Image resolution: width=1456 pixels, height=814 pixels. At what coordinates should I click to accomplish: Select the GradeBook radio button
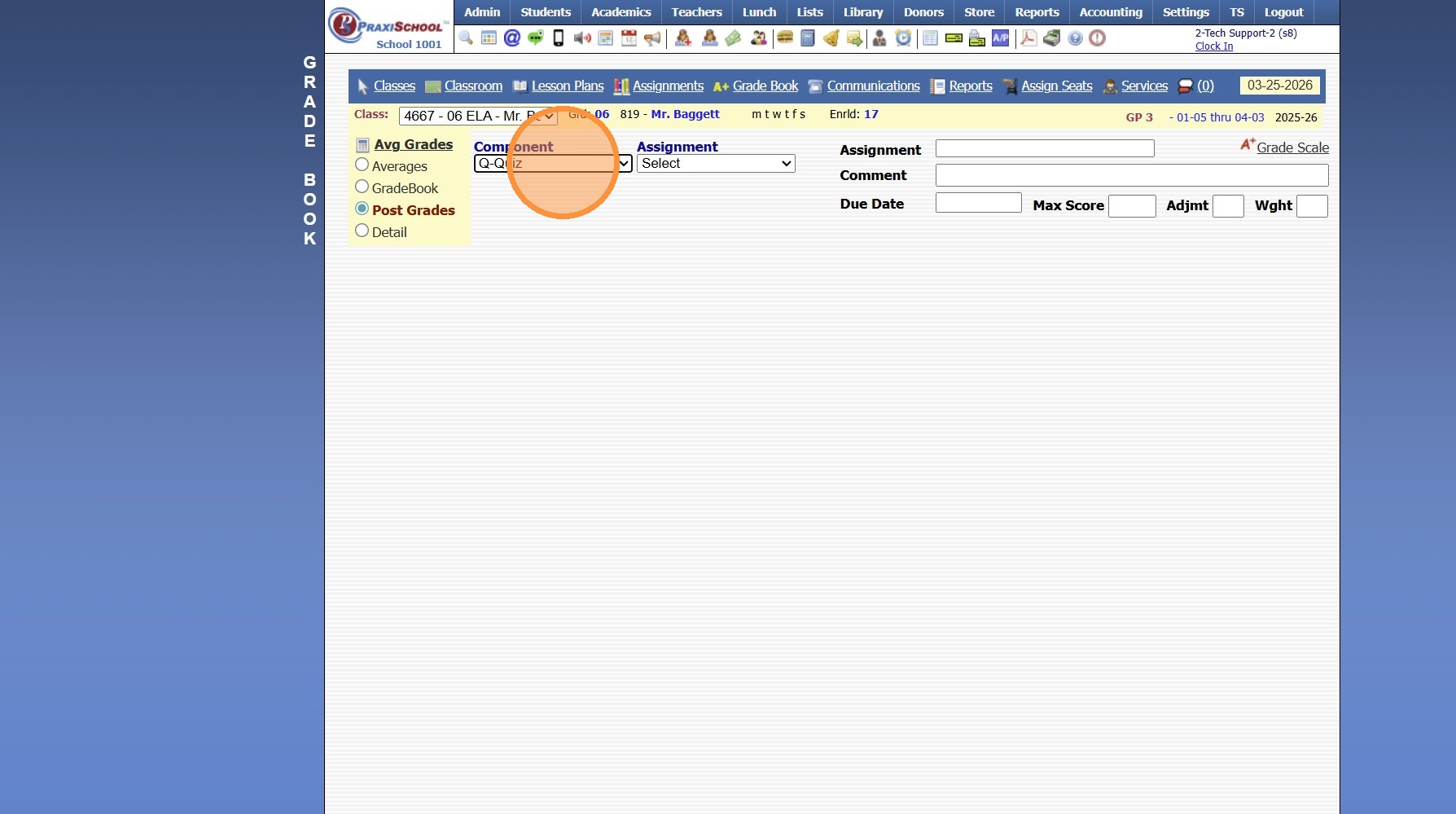[362, 187]
